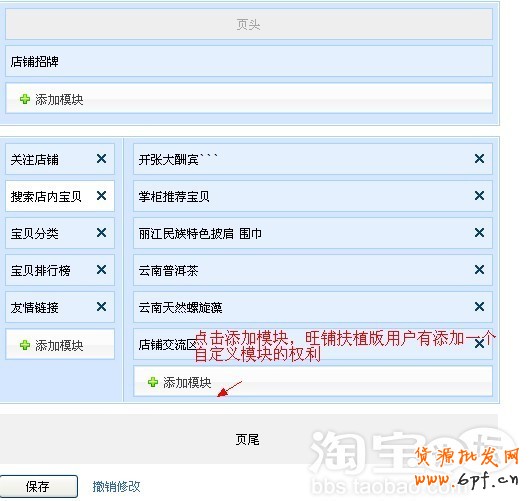
Task: Remove the 关注店铺 module with its X
Action: pos(101,159)
